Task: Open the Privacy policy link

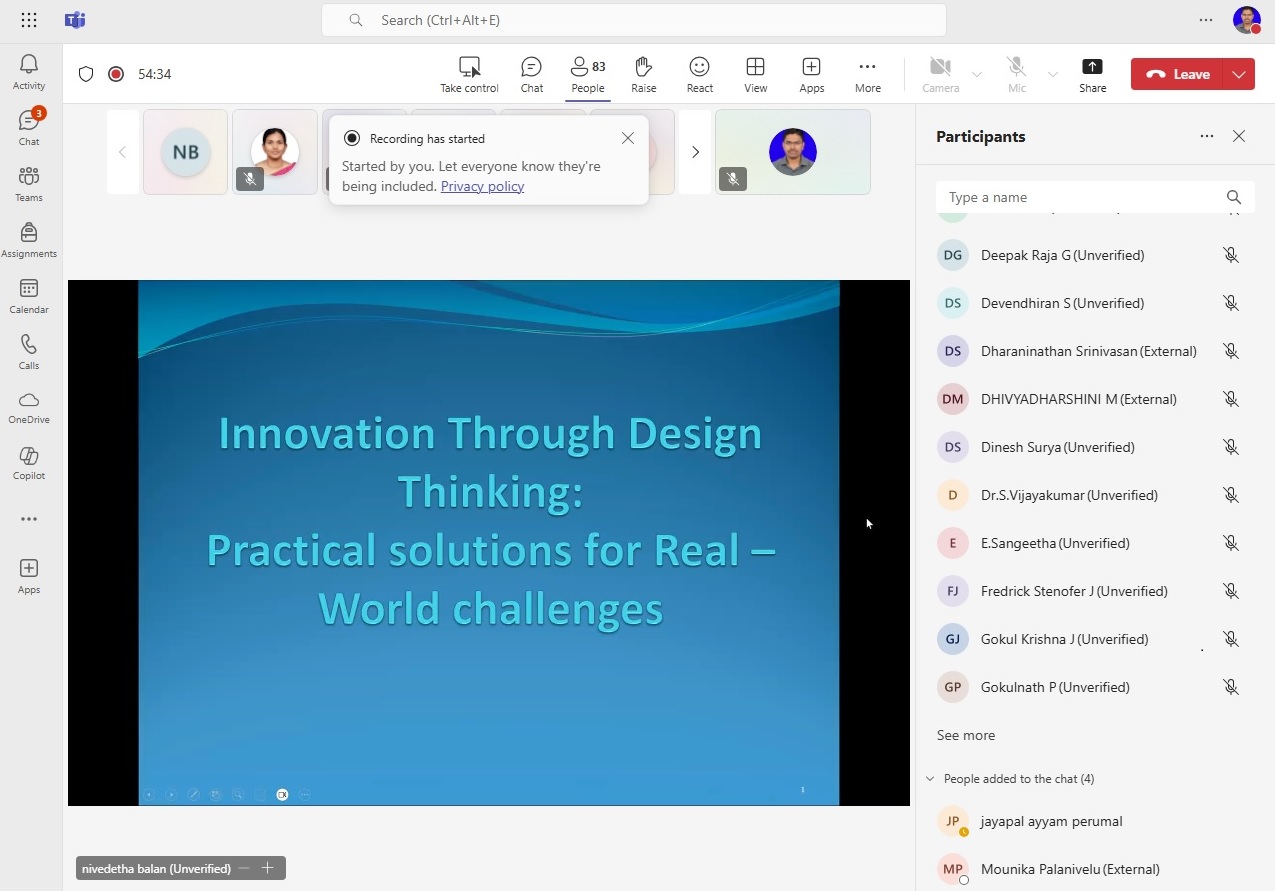Action: [482, 186]
